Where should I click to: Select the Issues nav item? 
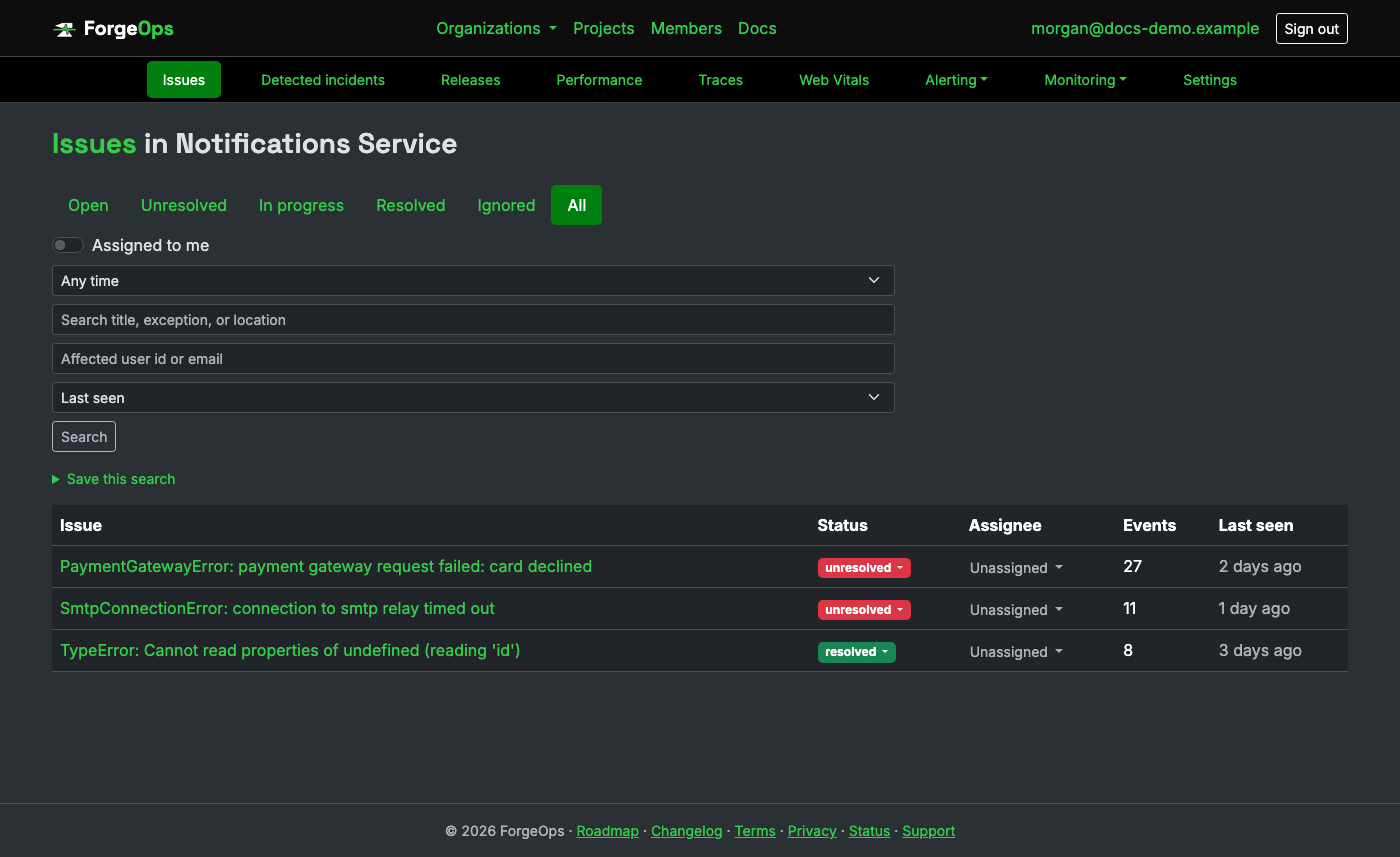point(184,80)
